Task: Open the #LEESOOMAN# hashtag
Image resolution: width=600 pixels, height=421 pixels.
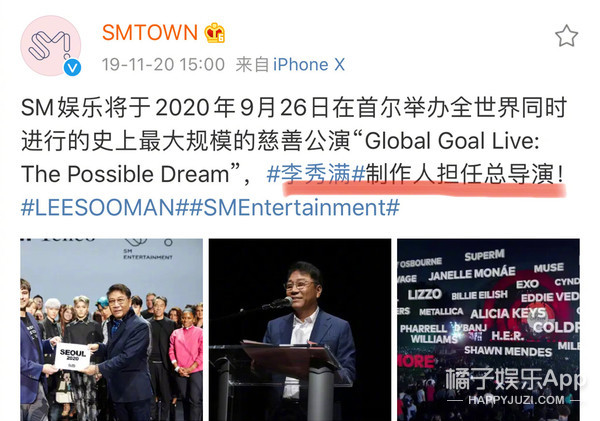Action: [x=104, y=207]
